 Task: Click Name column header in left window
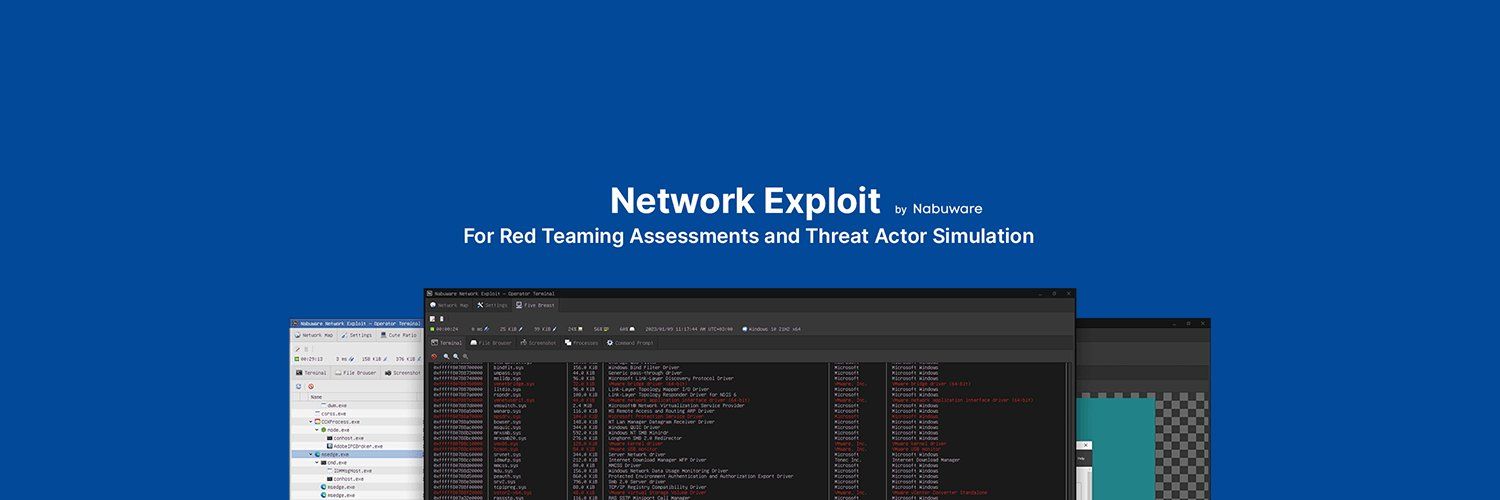coord(316,397)
